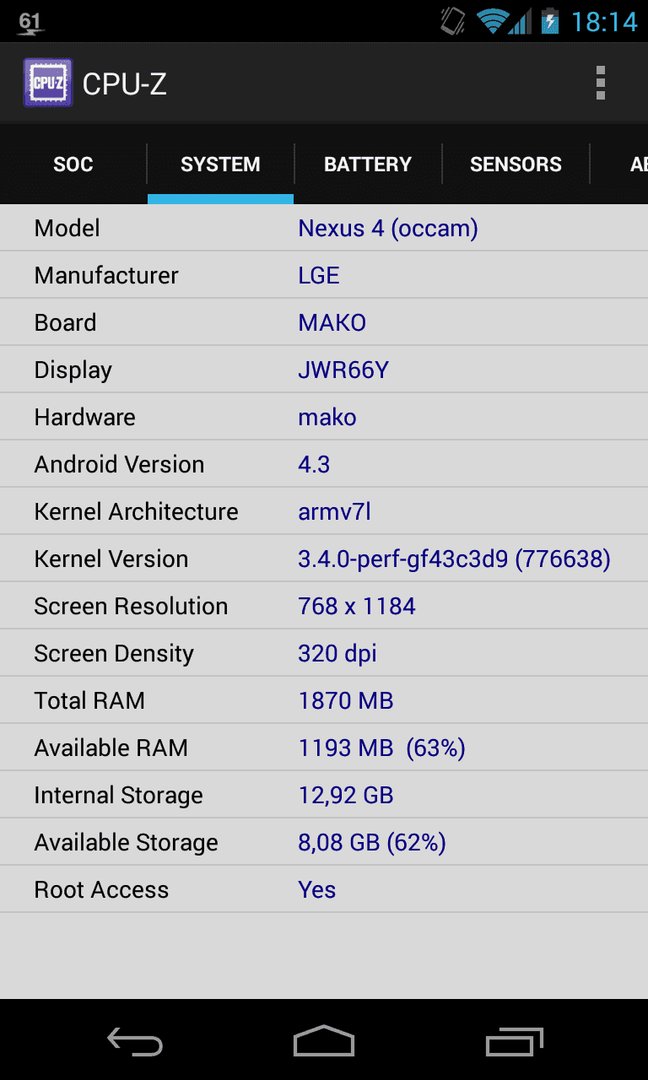
Task: Tap the Root Access row
Action: pyautogui.click(x=324, y=890)
